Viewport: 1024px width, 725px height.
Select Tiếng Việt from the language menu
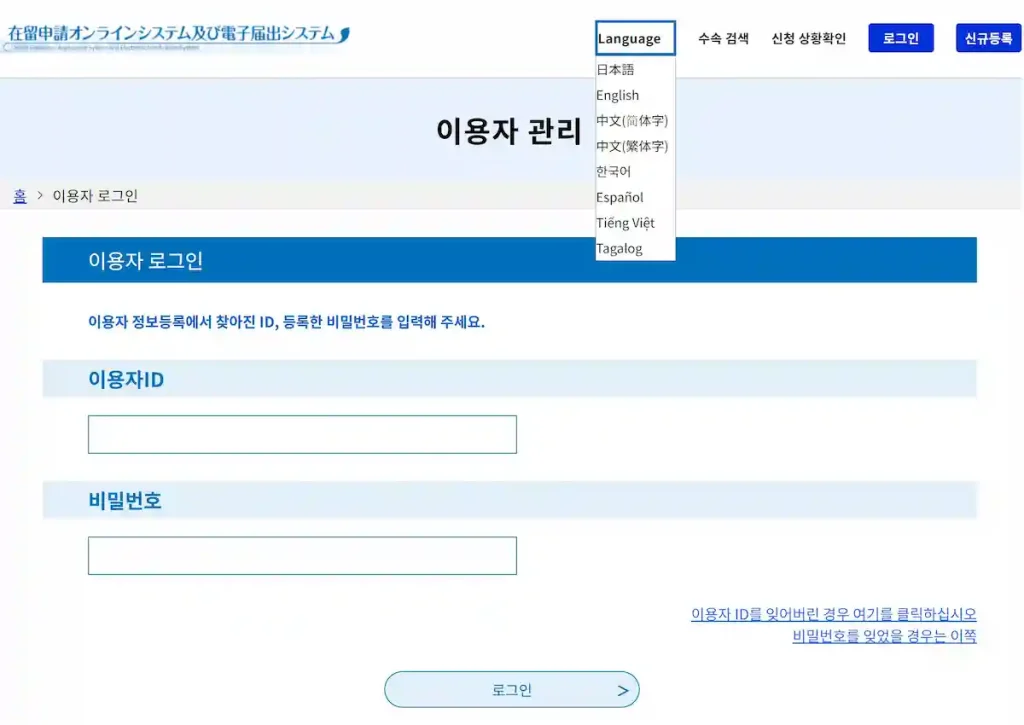click(x=623, y=223)
